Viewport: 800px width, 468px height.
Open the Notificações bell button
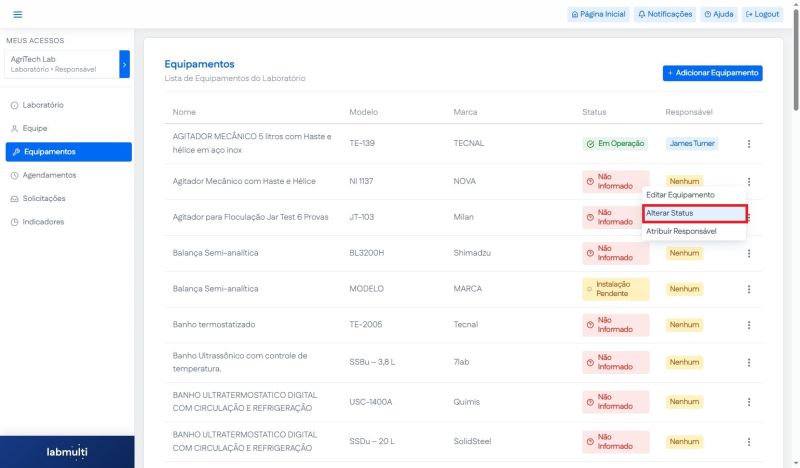665,14
